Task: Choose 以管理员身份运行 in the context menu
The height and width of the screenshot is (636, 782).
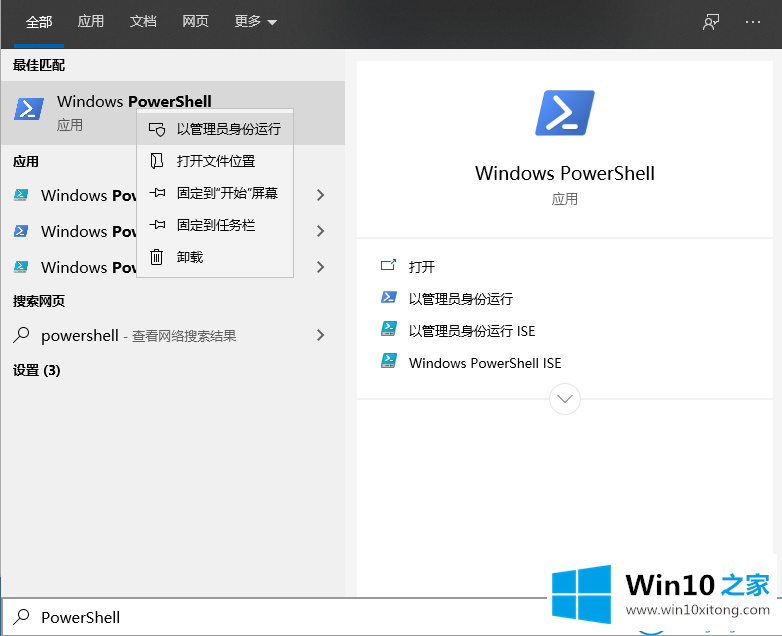Action: tap(215, 129)
